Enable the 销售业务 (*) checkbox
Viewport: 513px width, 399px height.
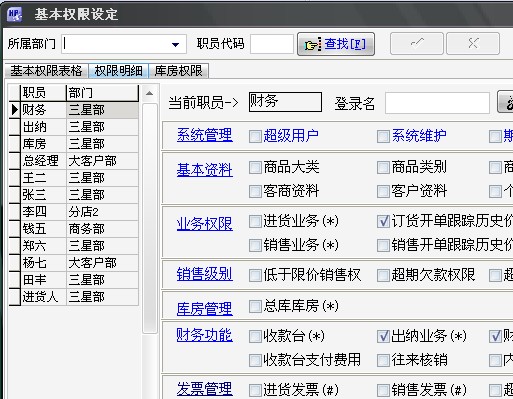[x=255, y=245]
